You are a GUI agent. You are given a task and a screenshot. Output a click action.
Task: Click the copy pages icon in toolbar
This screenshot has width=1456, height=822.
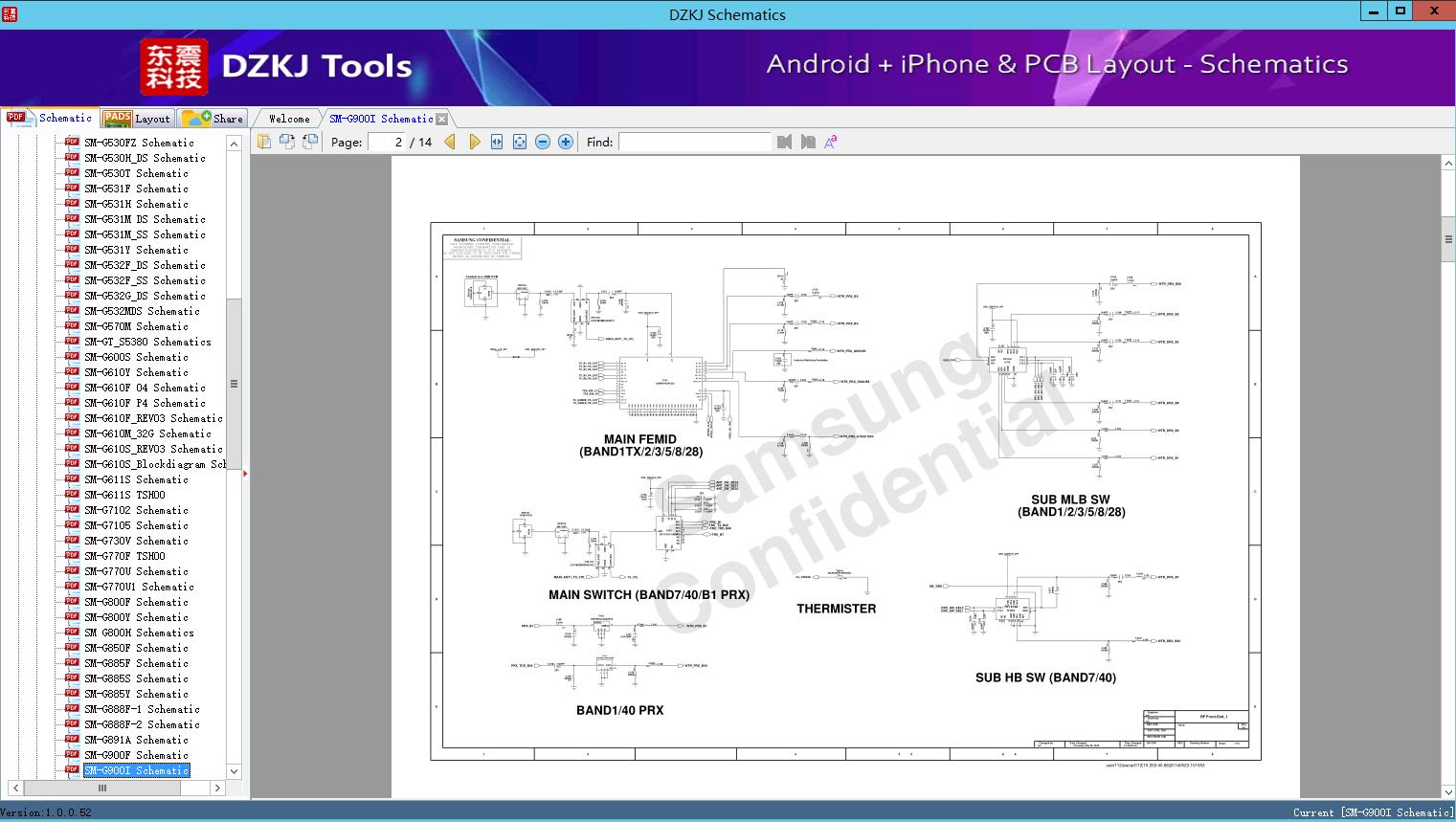click(x=264, y=142)
